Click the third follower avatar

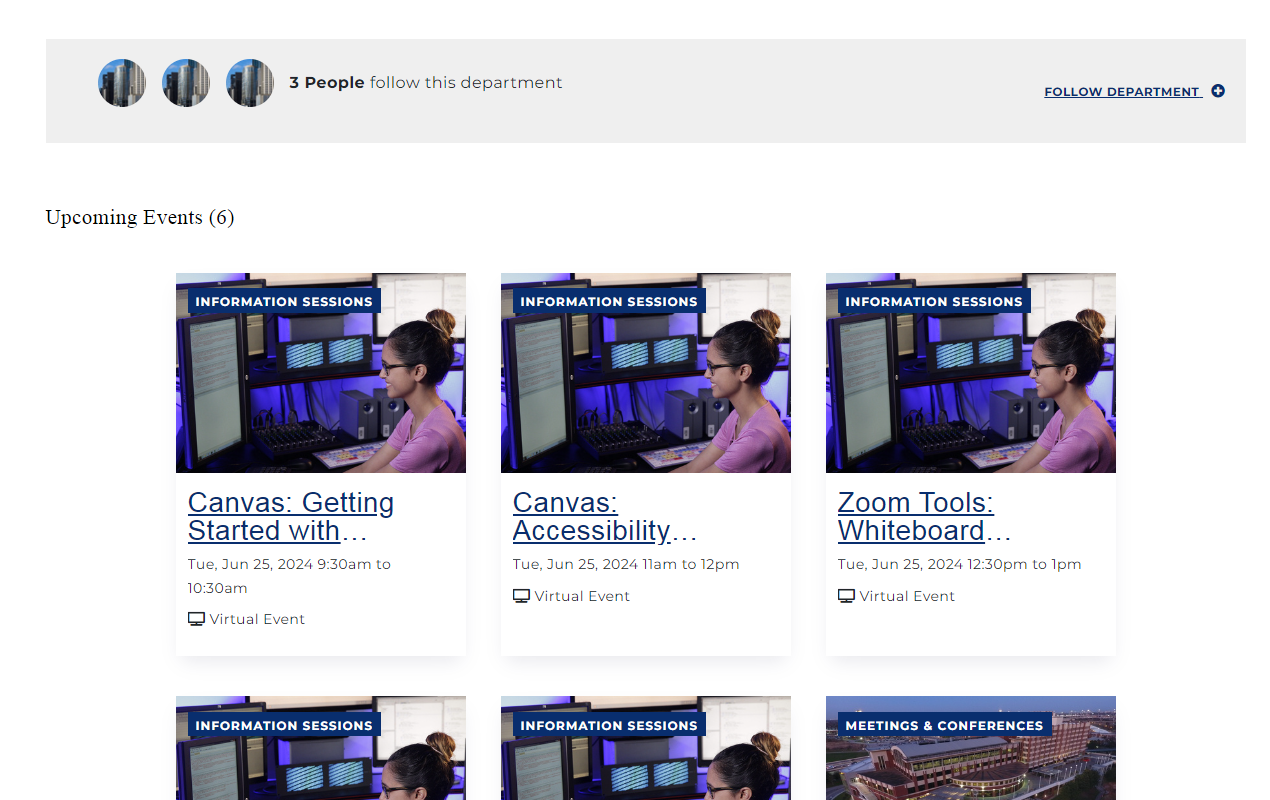coord(250,83)
